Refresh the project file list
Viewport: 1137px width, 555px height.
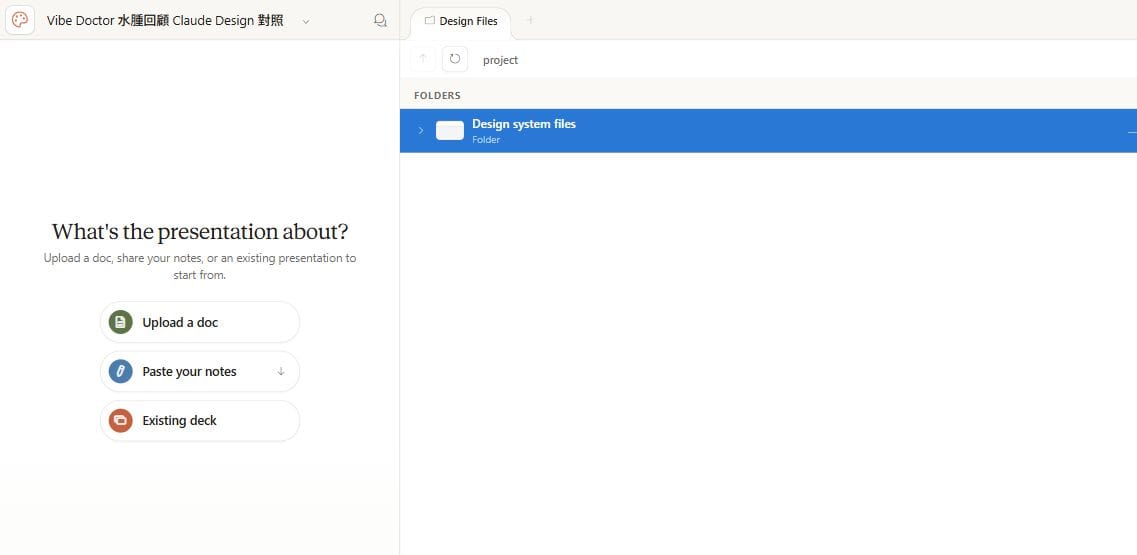coord(455,59)
